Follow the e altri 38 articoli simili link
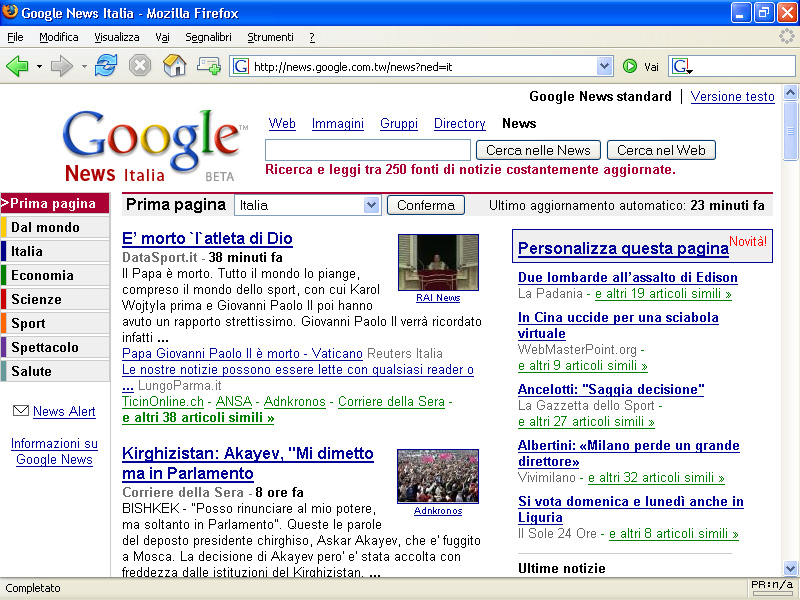 pos(198,417)
